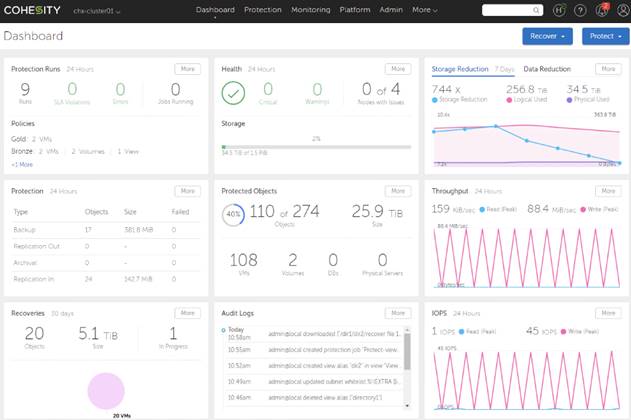Expand the cha-cluster01 cluster selector
This screenshot has height=420, width=631.
(97, 11)
